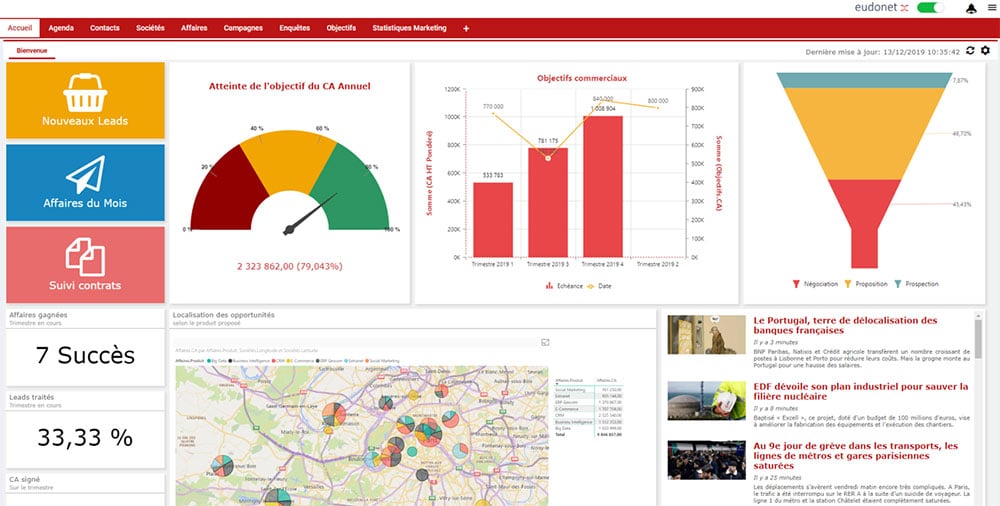This screenshot has width=1000, height=506.
Task: Expand the map with the fullscreen icon
Action: (545, 343)
